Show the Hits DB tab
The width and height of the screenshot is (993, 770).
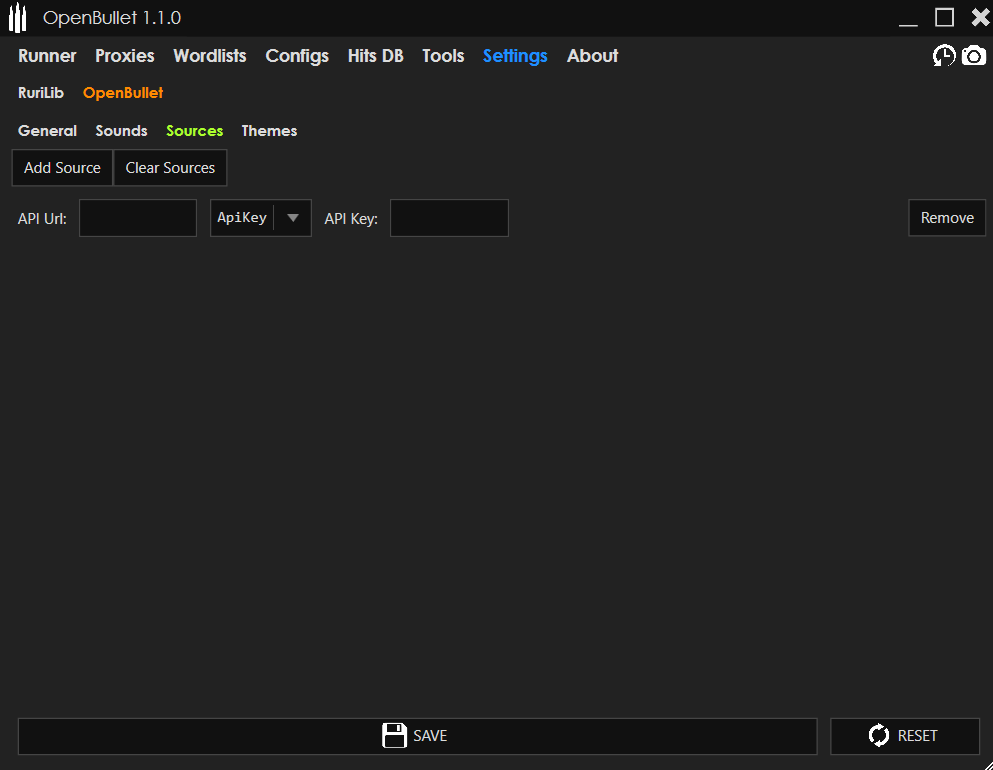[376, 56]
